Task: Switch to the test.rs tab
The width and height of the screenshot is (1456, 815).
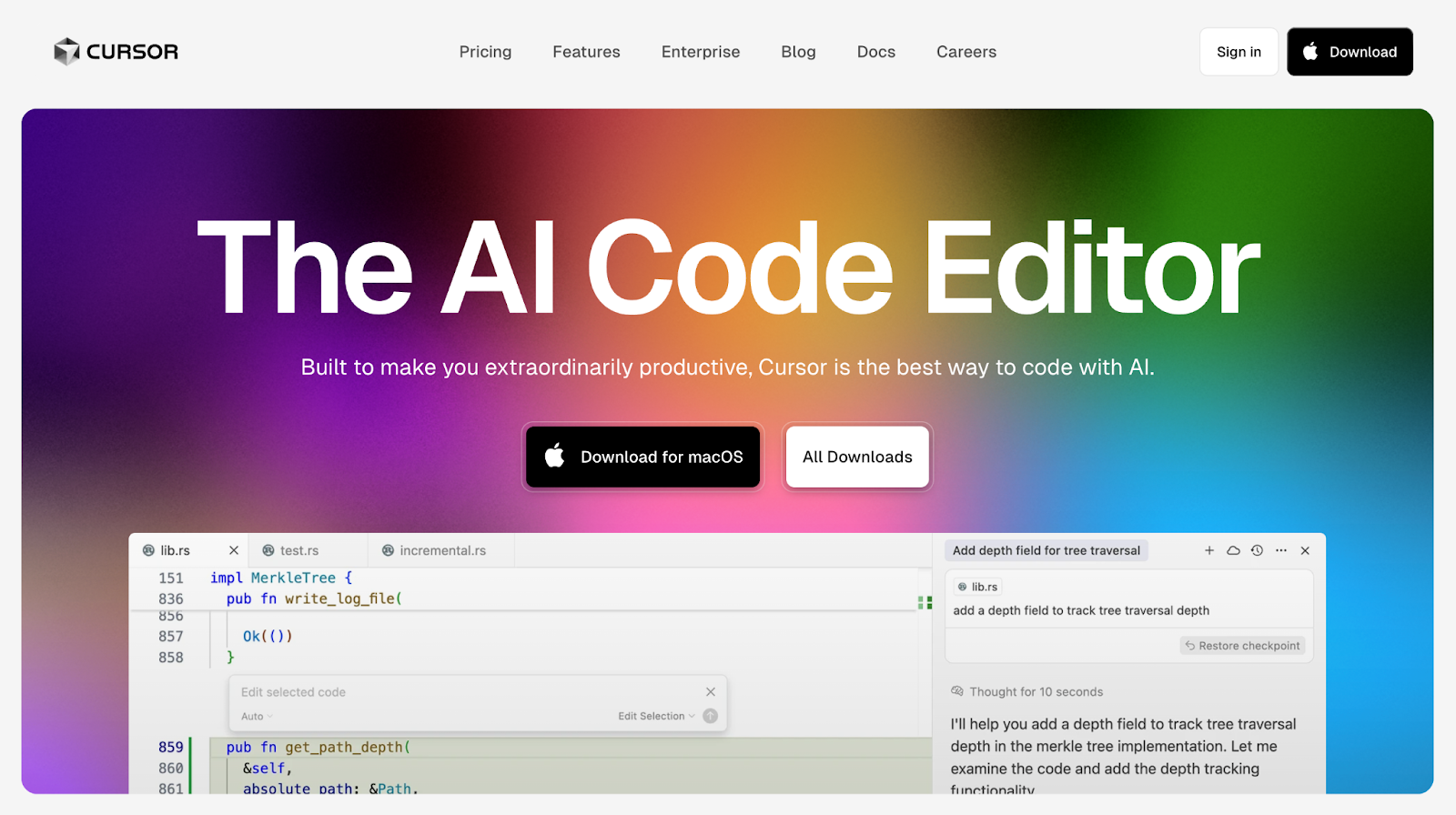Action: click(x=298, y=550)
